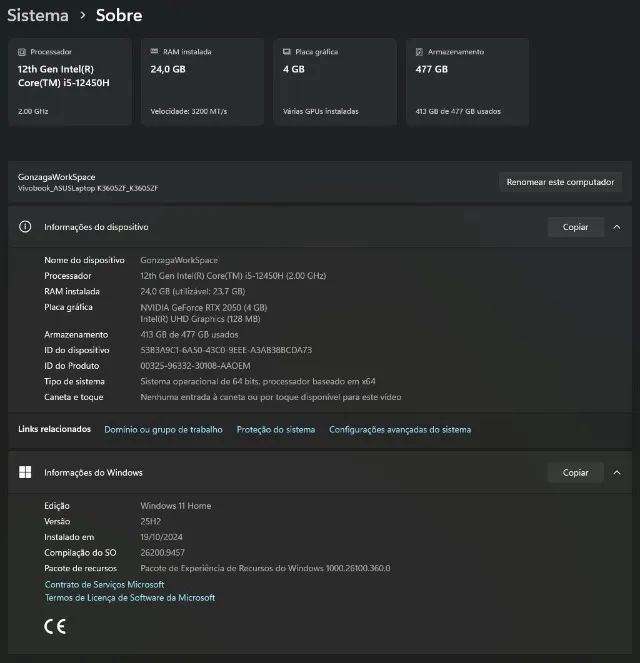Screen dimensions: 640x663
Task: Click Várias GPUs instaladas text
Action: pyautogui.click(x=321, y=111)
